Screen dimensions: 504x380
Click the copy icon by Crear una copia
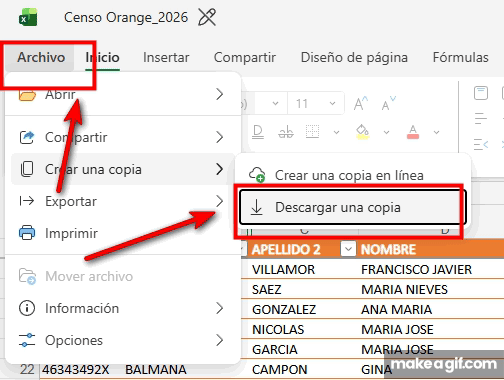tap(27, 169)
